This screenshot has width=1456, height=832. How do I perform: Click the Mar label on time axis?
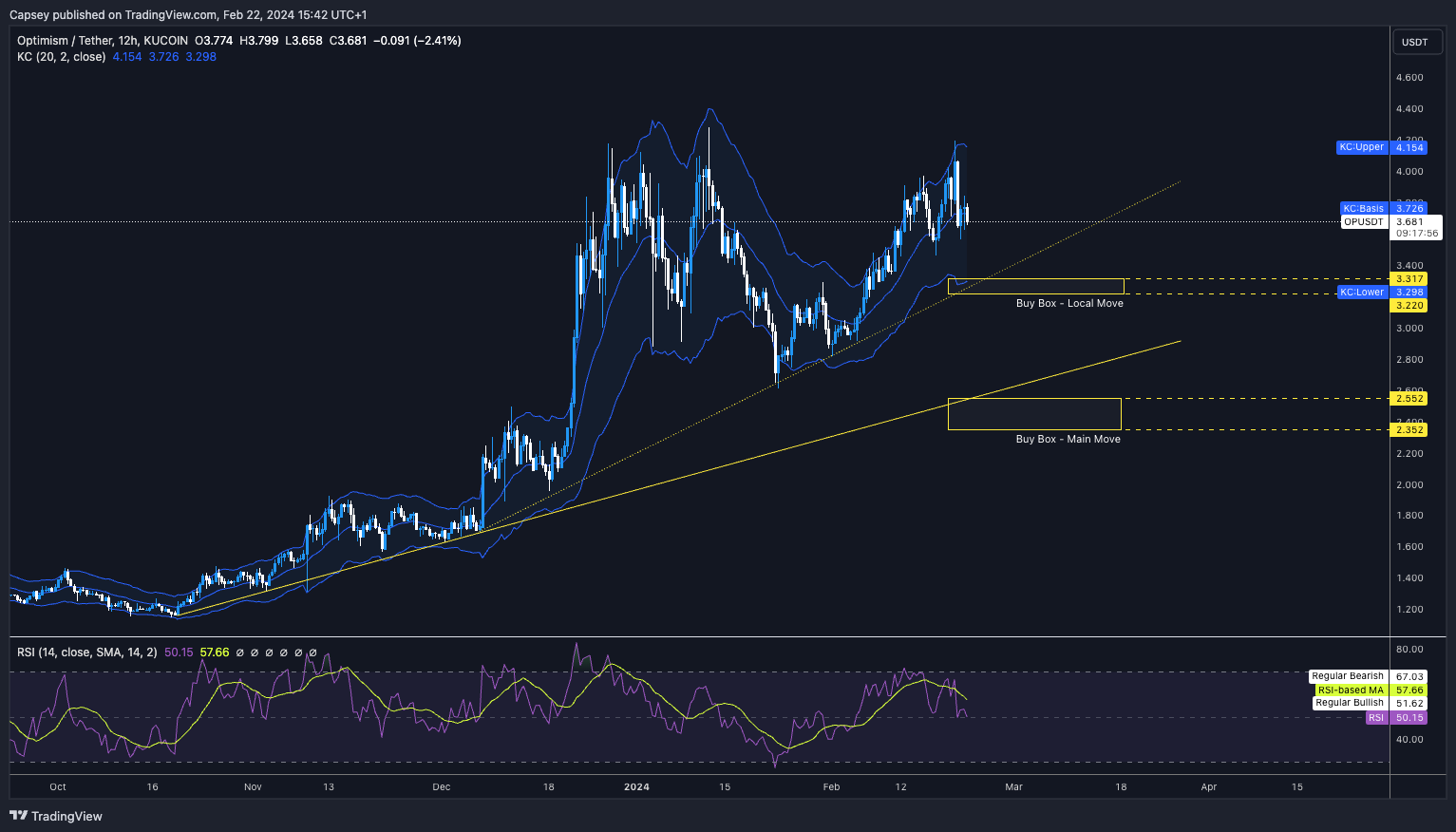(x=1013, y=787)
